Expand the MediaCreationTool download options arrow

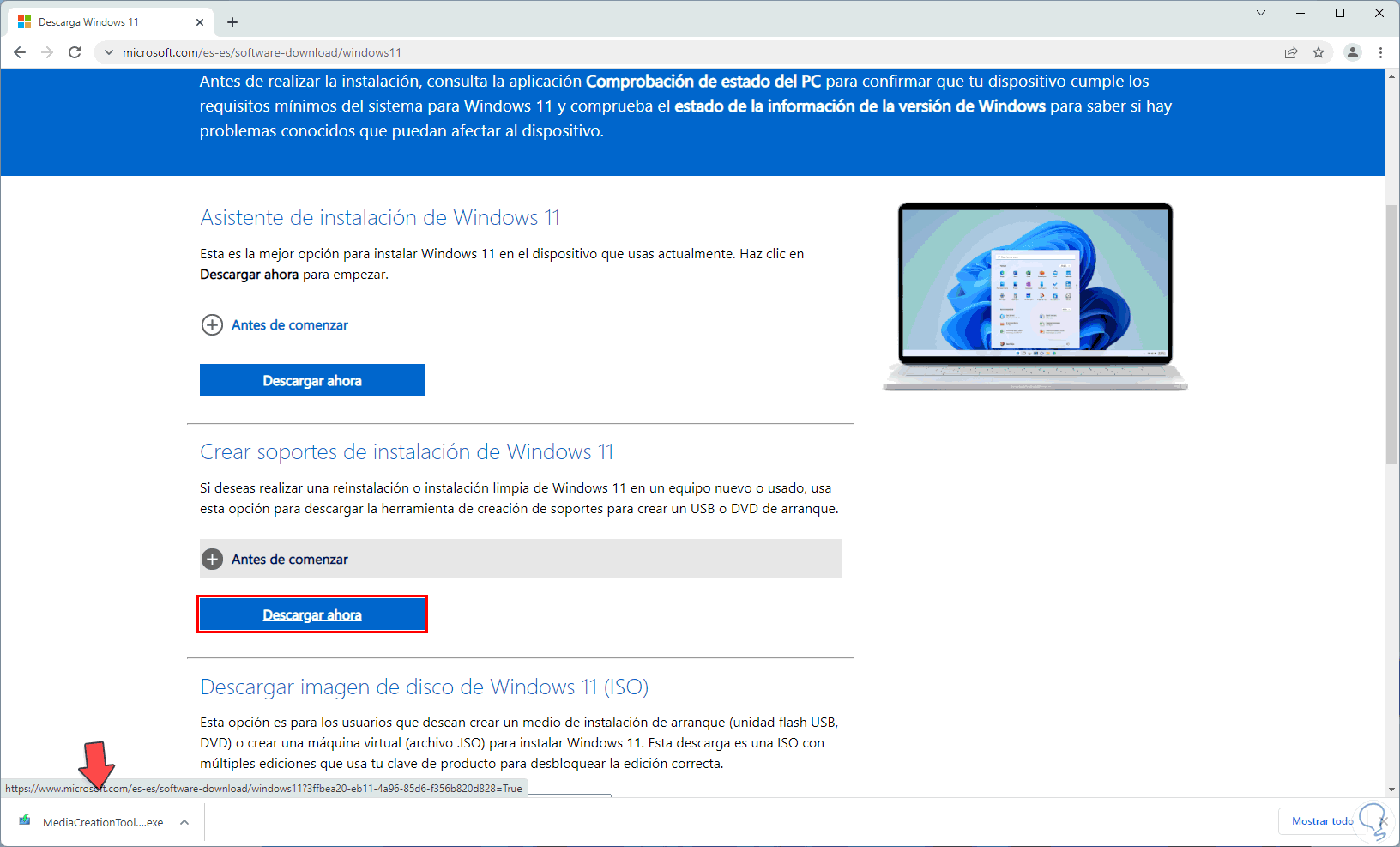click(184, 822)
